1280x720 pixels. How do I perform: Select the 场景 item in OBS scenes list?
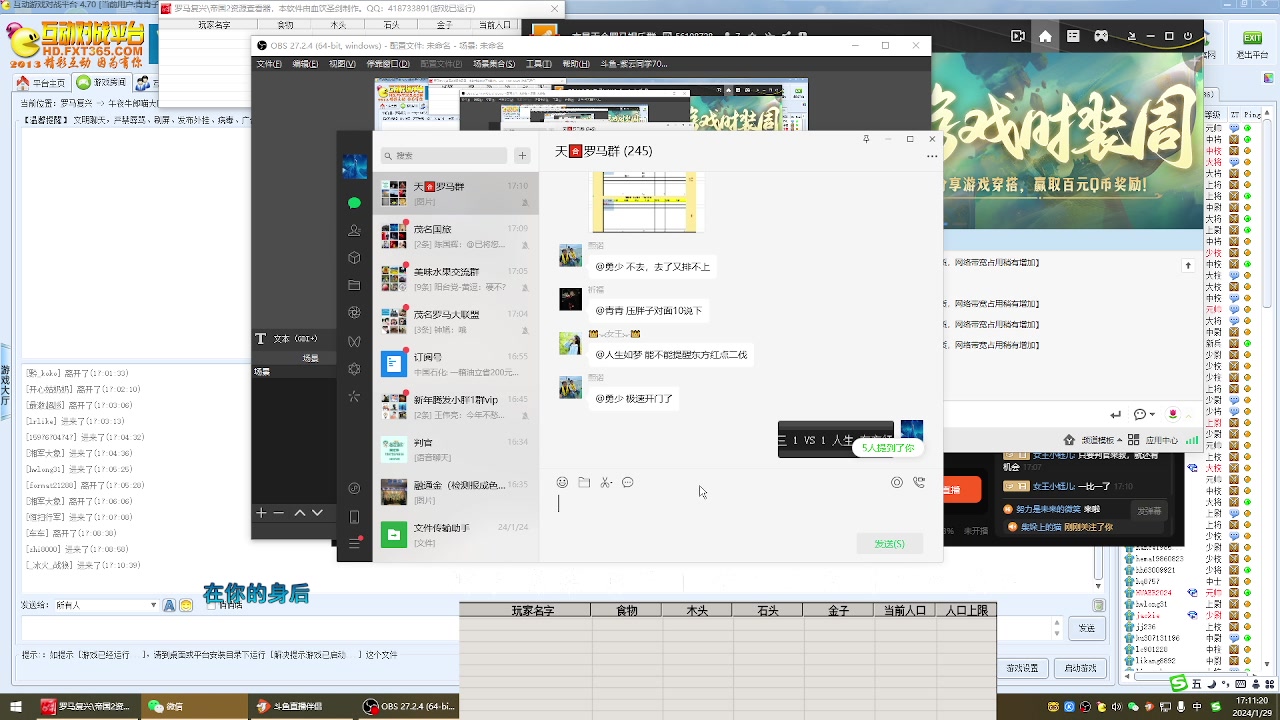[294, 372]
